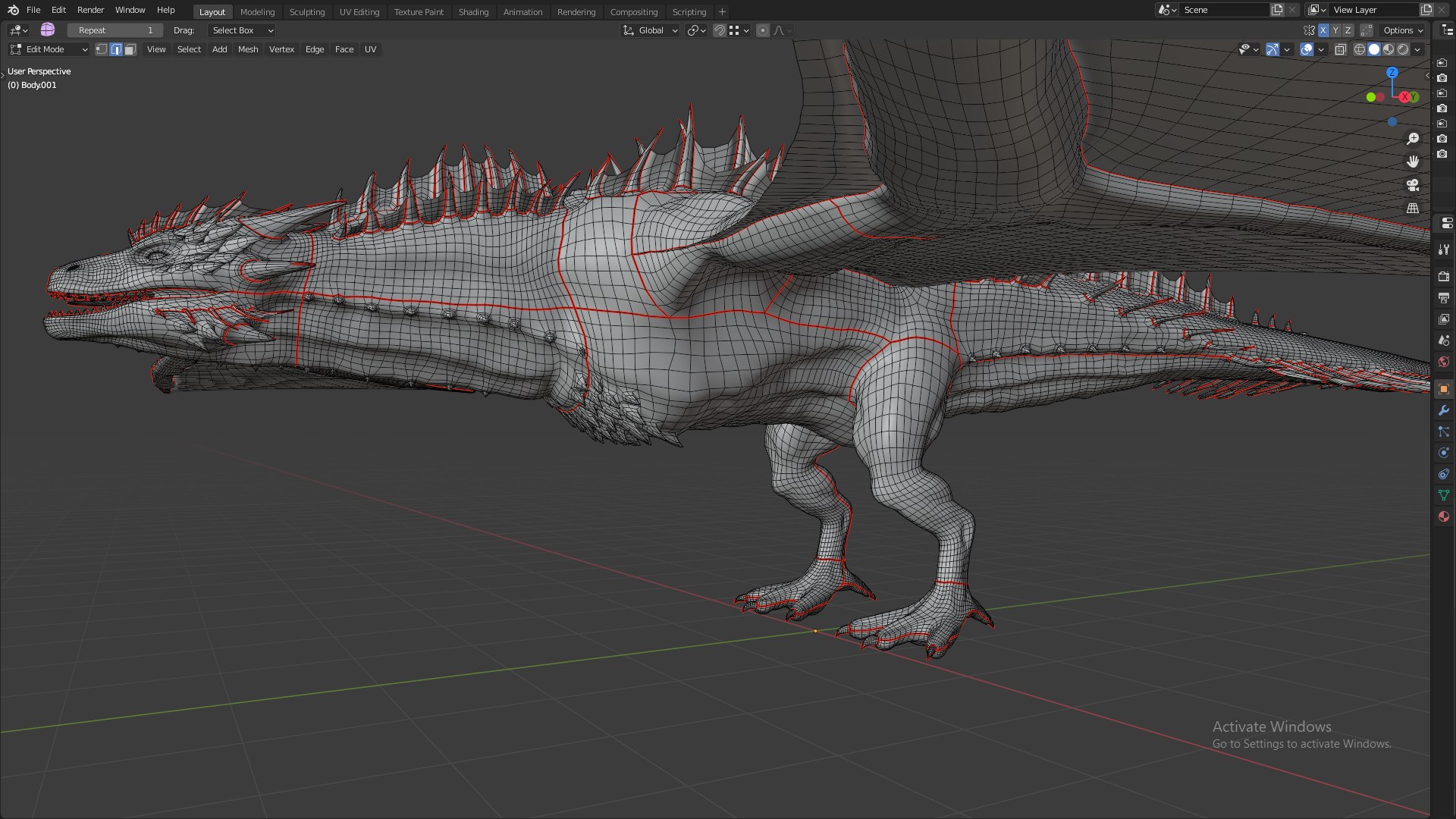Click the Scene name field
The height and width of the screenshot is (819, 1456).
click(x=1225, y=10)
